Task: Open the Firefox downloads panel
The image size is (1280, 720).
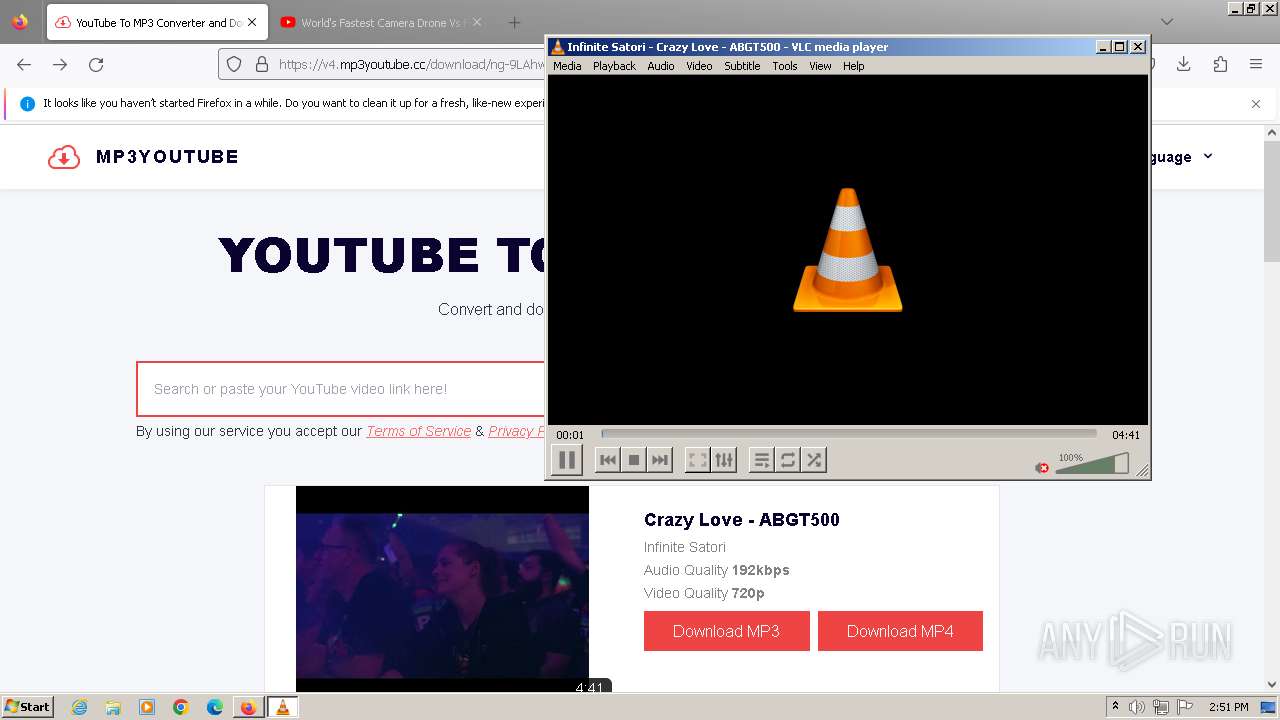Action: pos(1184,64)
